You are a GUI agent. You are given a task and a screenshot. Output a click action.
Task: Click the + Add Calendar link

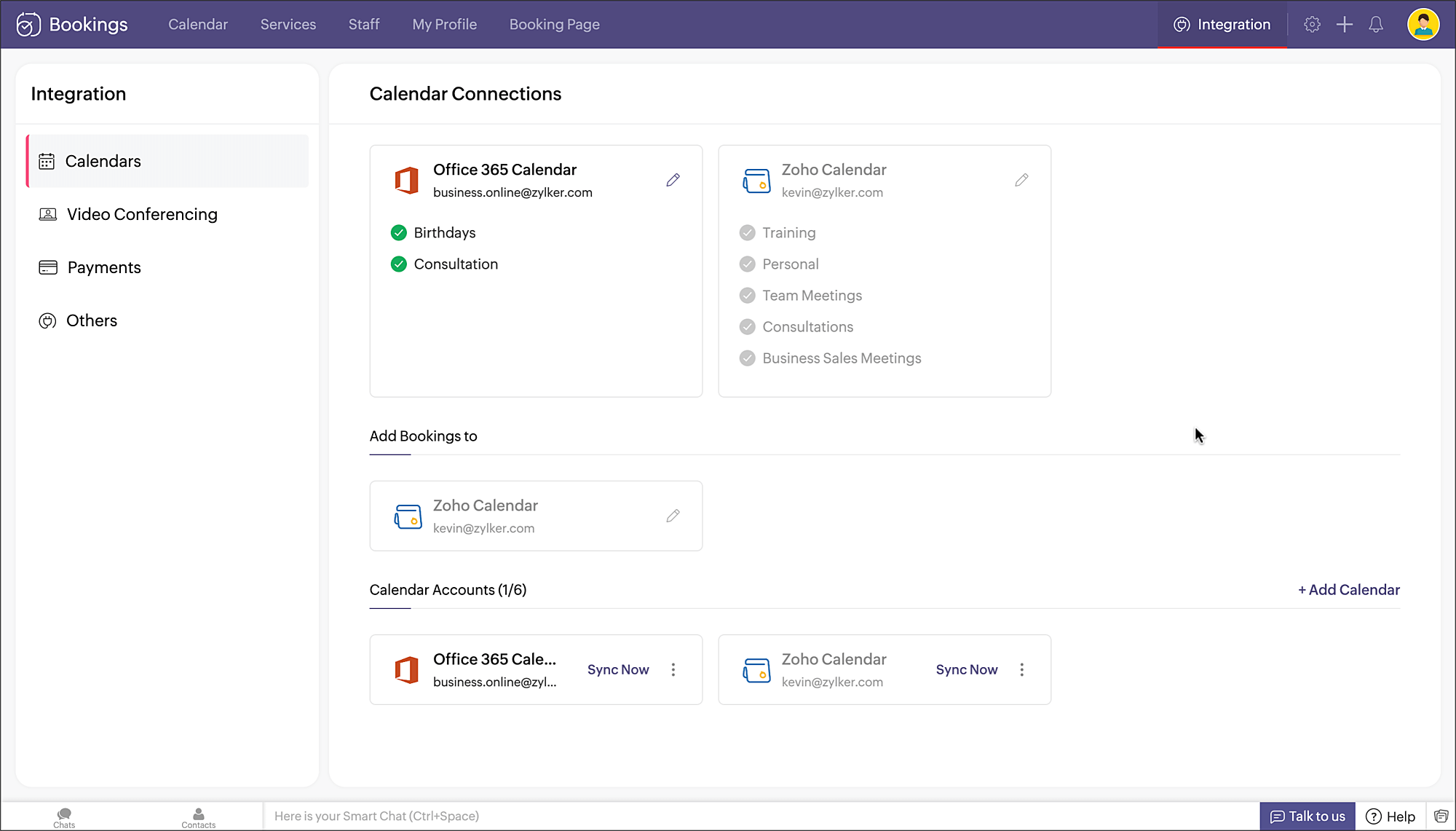coord(1349,590)
